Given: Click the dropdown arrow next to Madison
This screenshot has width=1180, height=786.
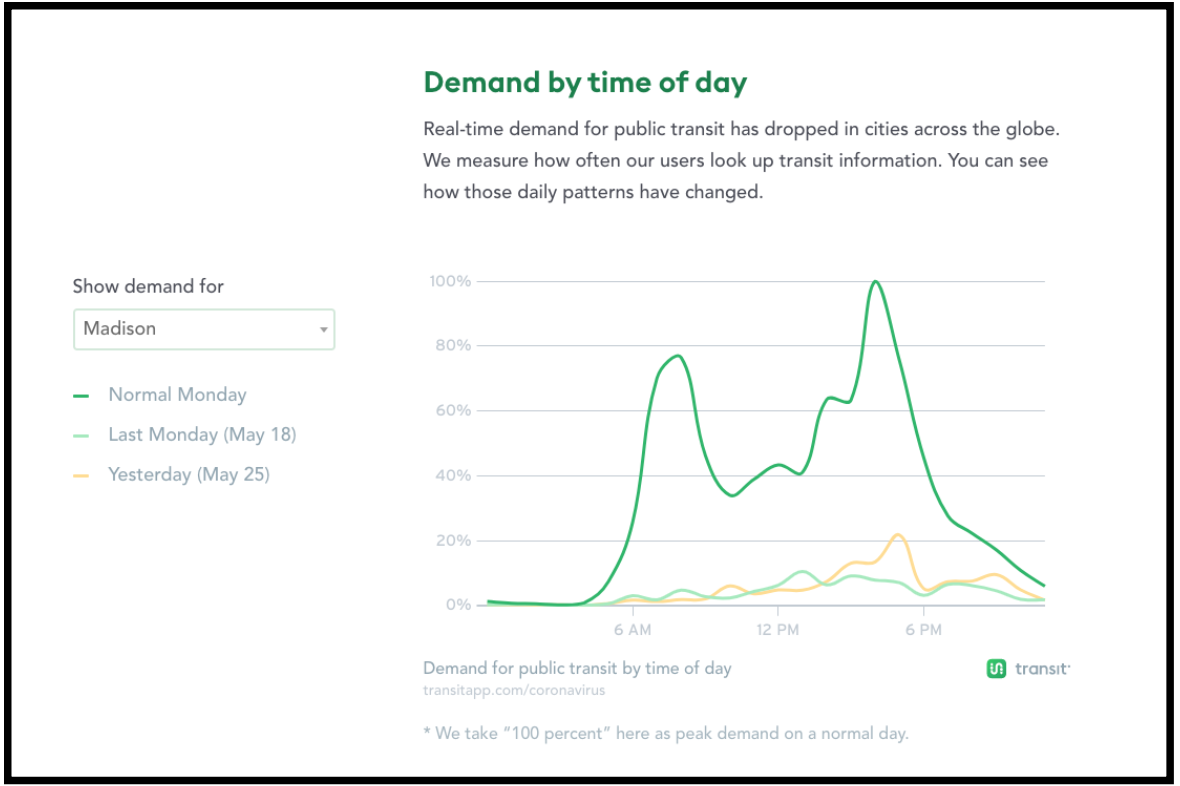Looking at the screenshot, I should click(x=324, y=330).
